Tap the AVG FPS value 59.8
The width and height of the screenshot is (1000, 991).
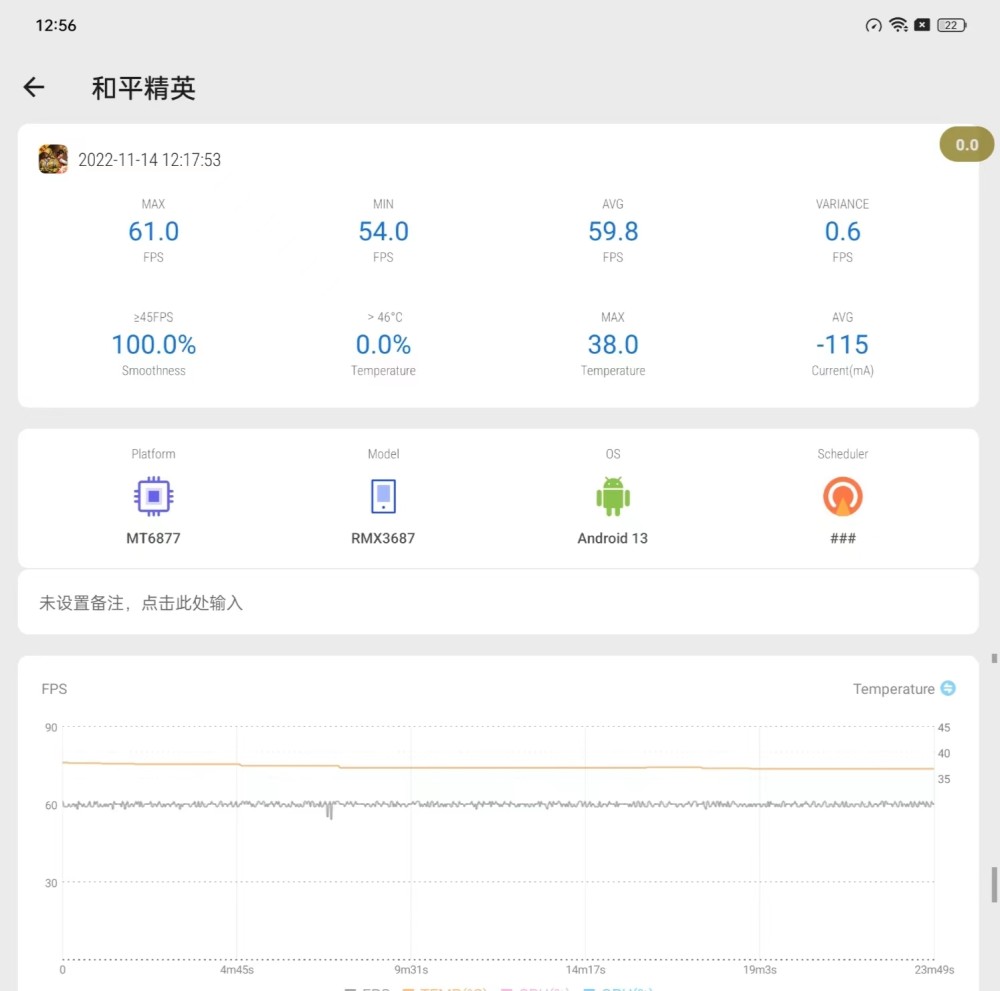pyautogui.click(x=613, y=231)
